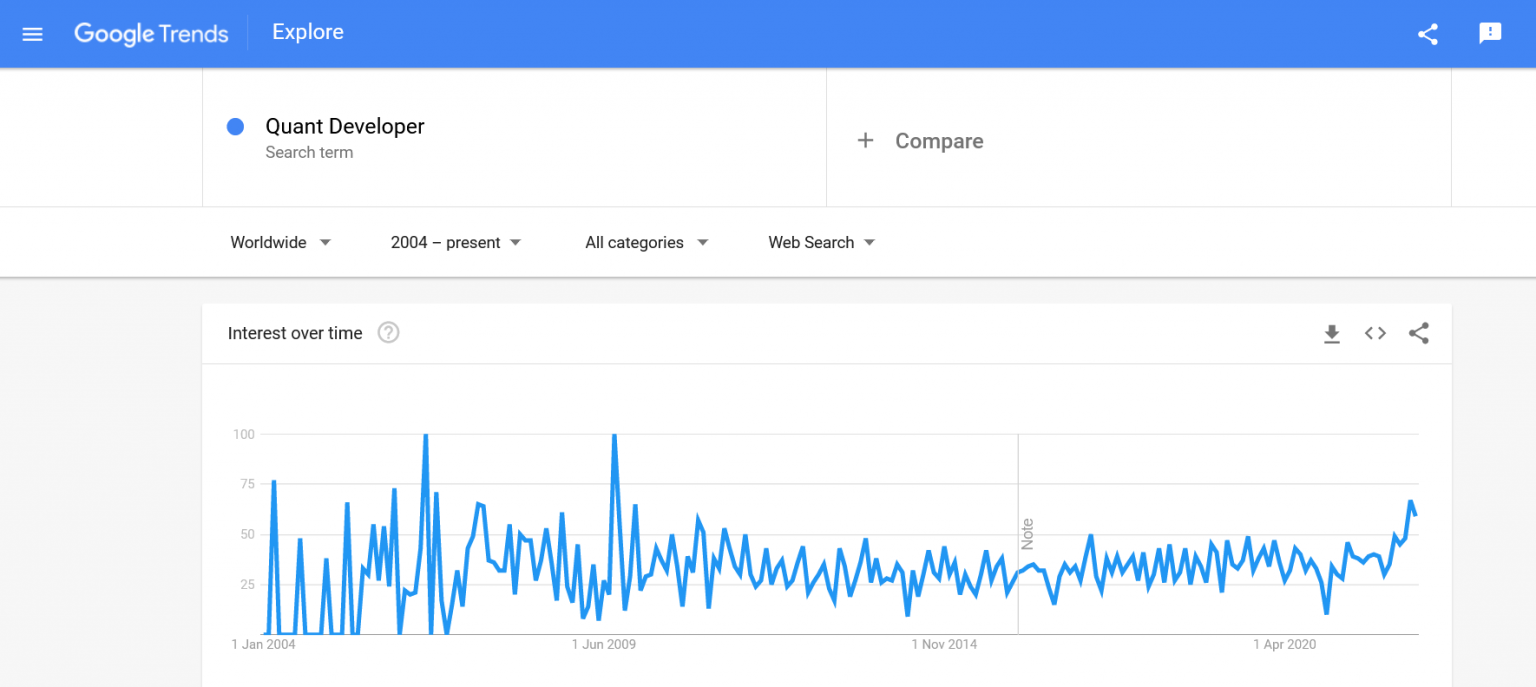Click the blue Quant Developer color dot
Screen dimensions: 1536x687
(x=236, y=127)
